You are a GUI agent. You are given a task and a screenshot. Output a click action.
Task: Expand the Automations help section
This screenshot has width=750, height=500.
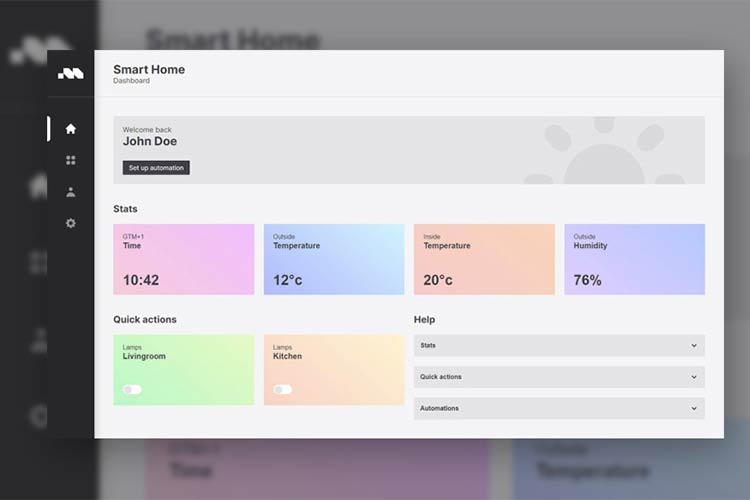(559, 408)
